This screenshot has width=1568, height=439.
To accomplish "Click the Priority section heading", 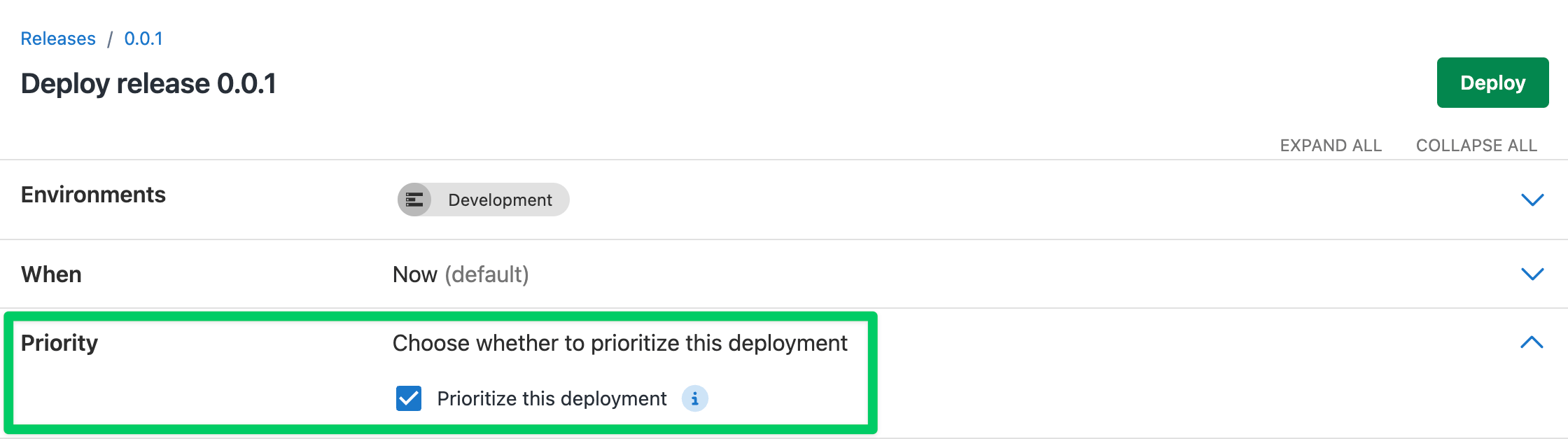I will pos(59,343).
